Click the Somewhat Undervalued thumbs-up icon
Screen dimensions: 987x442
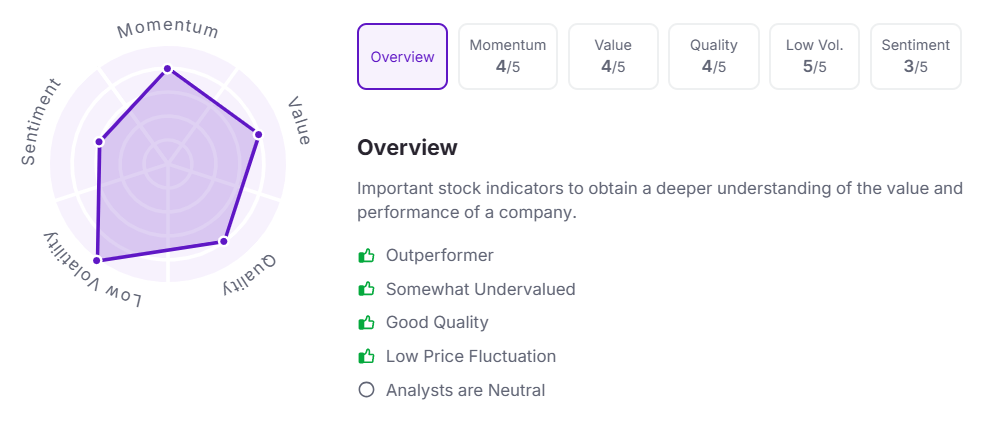point(366,290)
